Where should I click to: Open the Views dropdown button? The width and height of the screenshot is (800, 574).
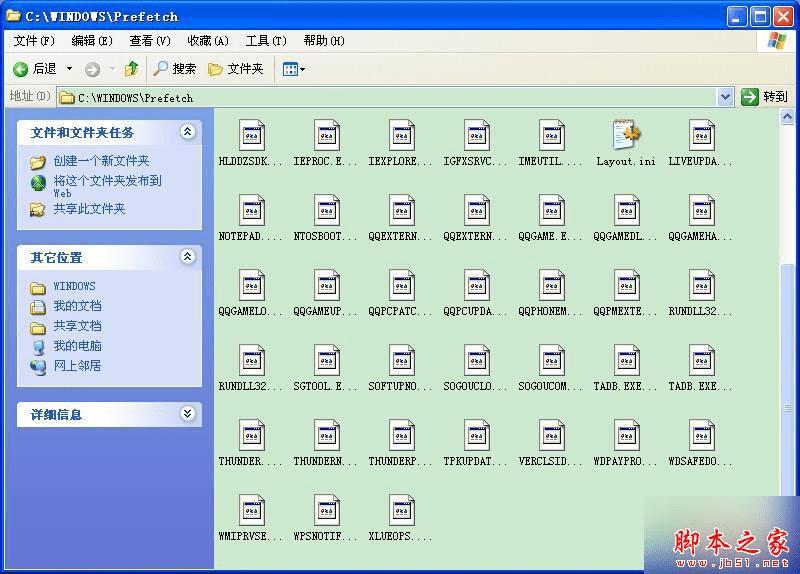(294, 69)
